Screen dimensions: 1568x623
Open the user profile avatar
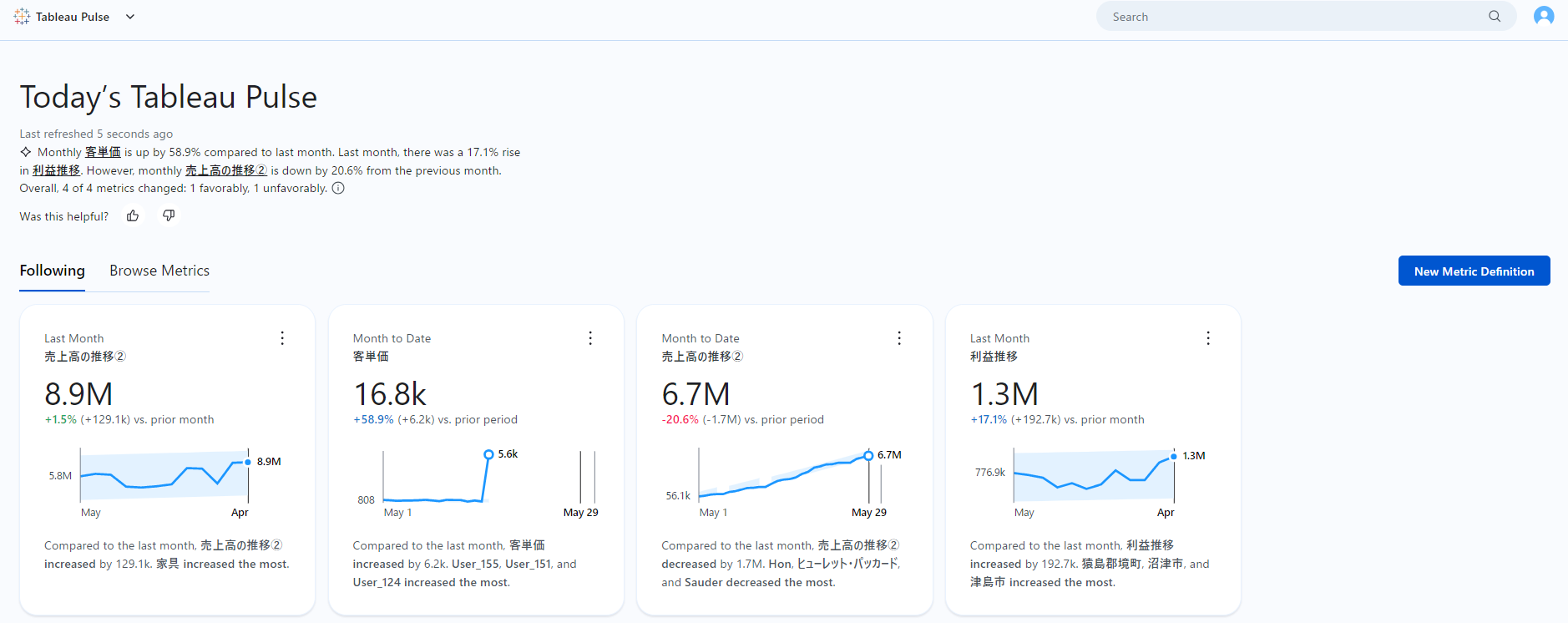(x=1544, y=16)
